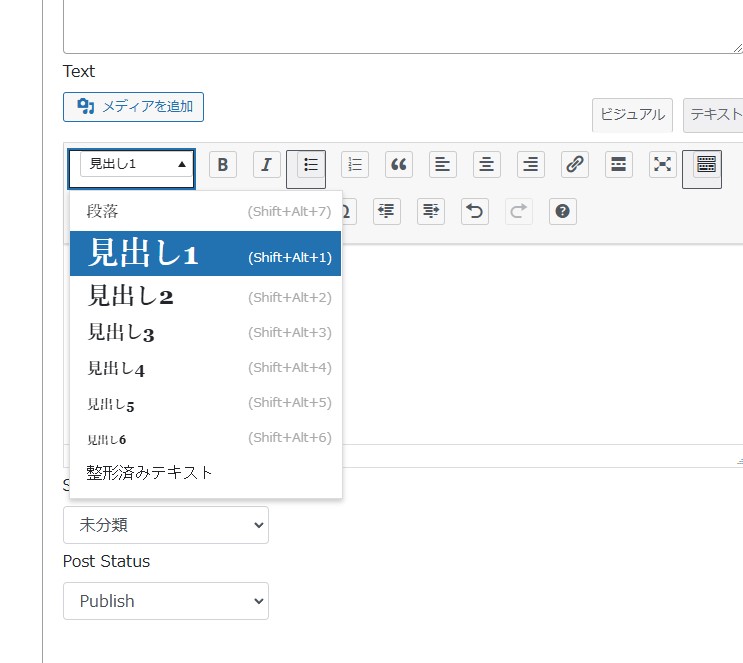Click inside the text area above Text label
The image size is (743, 663).
tap(400, 25)
